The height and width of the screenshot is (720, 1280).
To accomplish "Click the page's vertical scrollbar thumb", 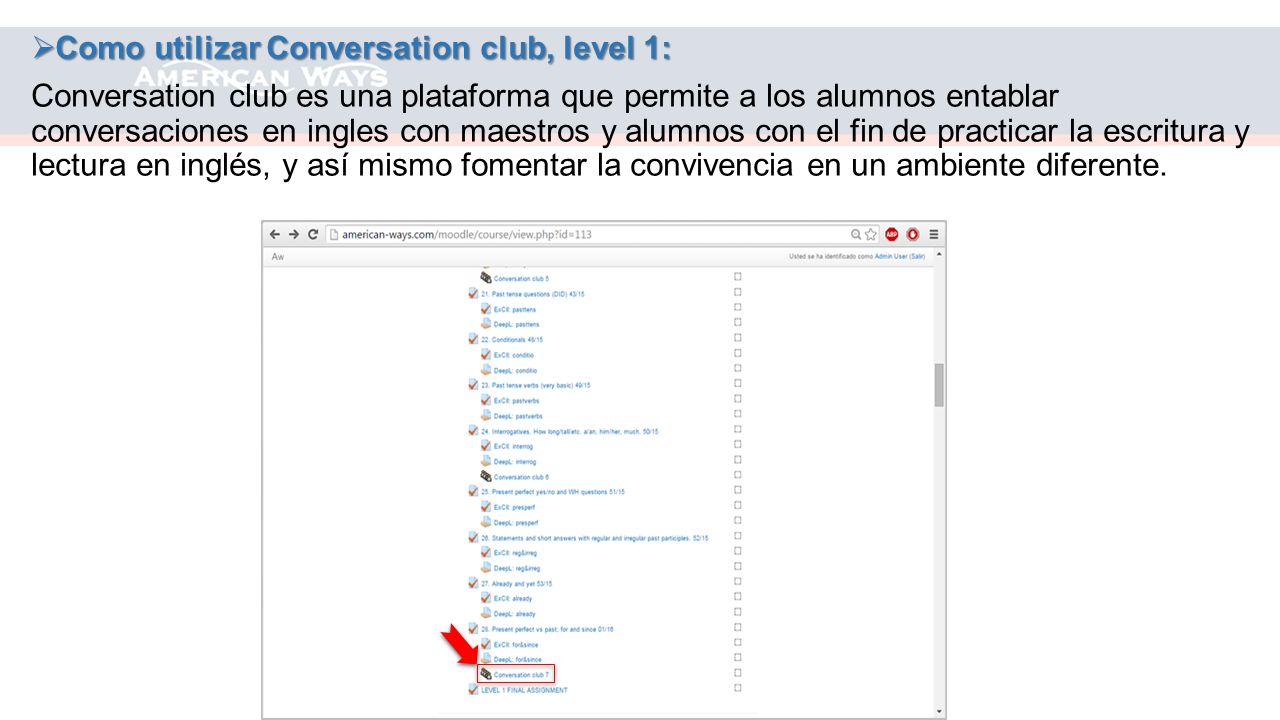I will (x=939, y=385).
